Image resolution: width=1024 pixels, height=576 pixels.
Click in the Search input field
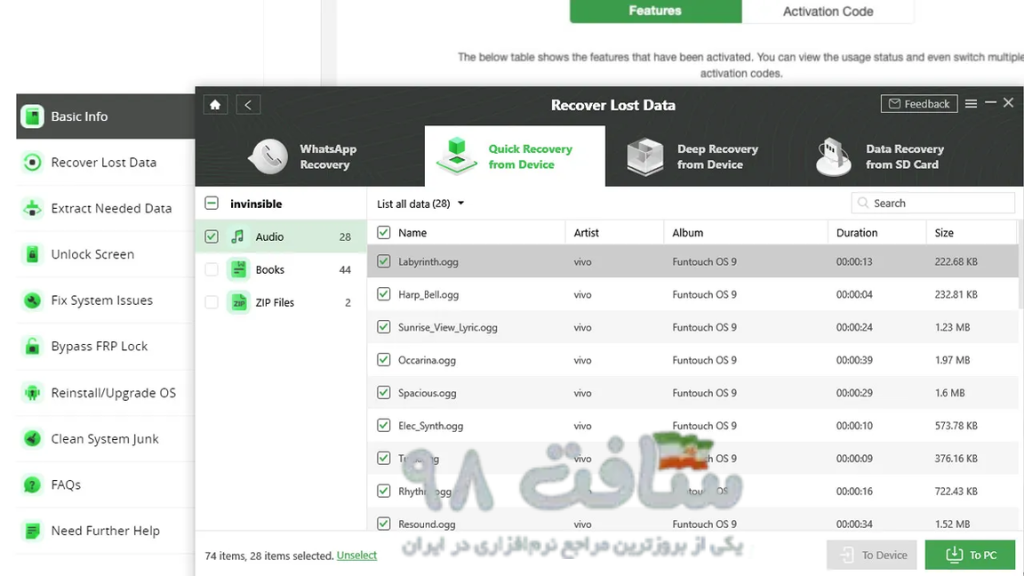(933, 203)
